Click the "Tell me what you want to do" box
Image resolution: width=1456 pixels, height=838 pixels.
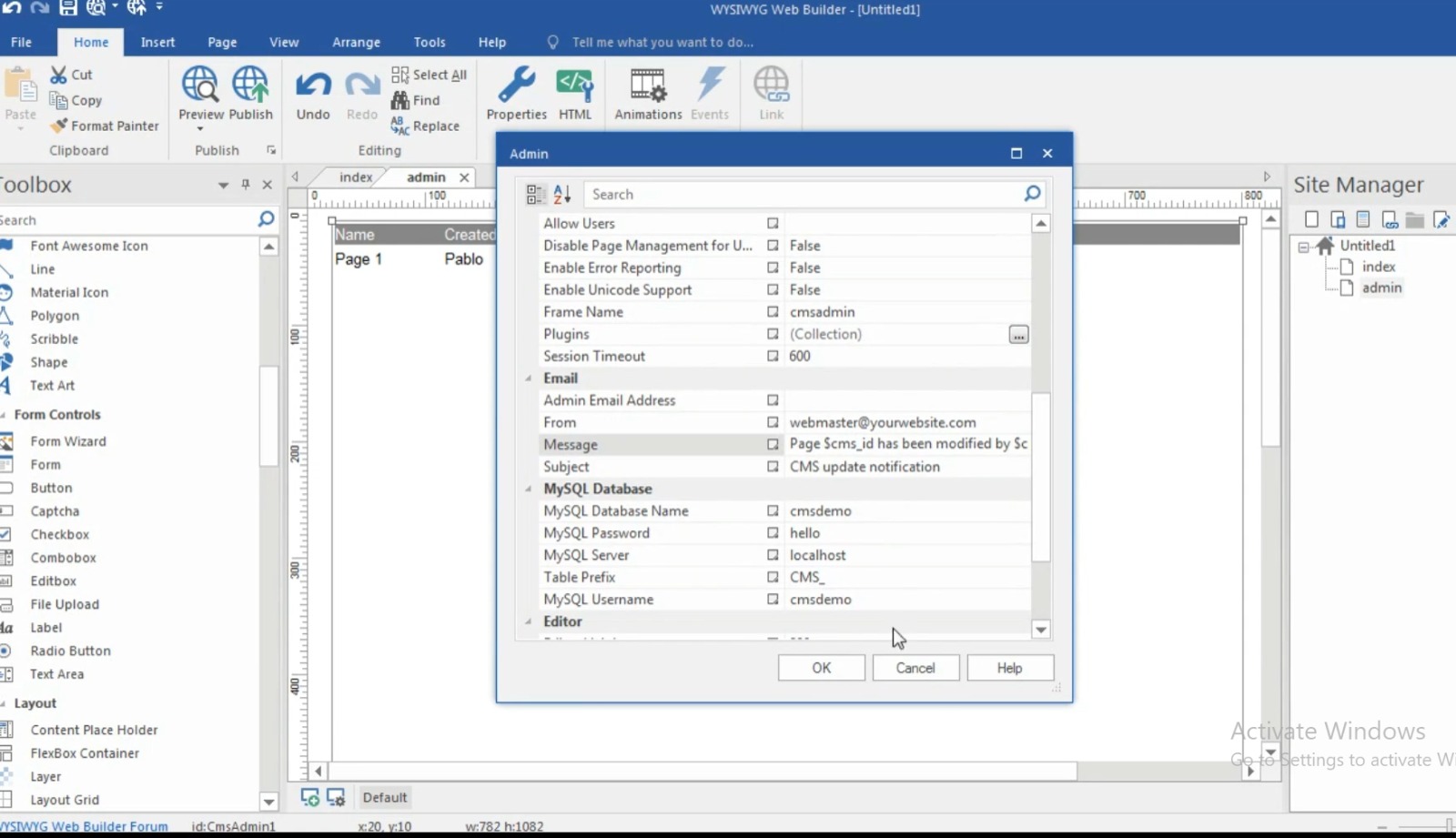[x=662, y=42]
